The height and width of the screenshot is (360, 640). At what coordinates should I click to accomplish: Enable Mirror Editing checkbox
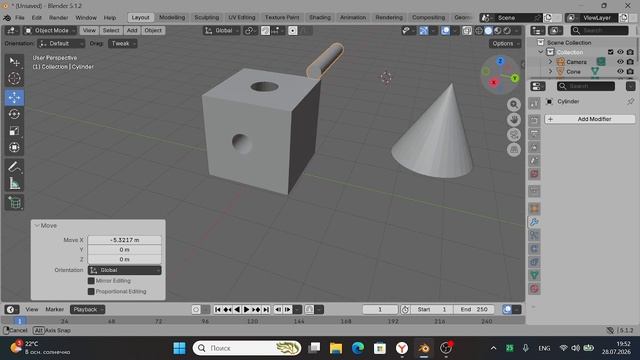click(91, 281)
